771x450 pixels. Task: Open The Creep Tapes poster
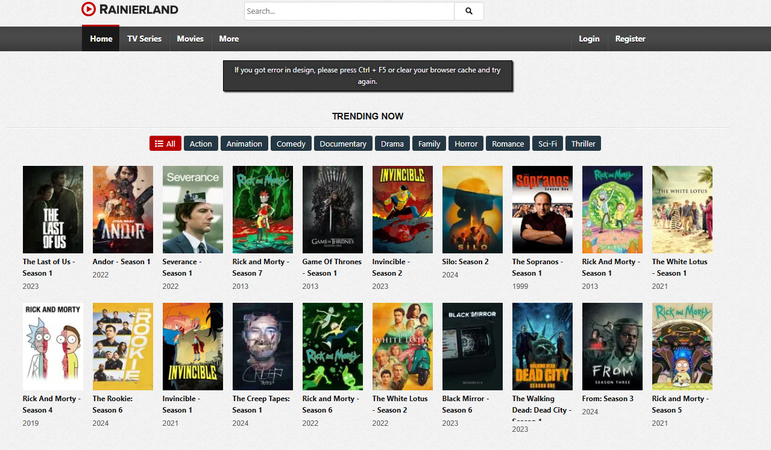[x=263, y=346]
